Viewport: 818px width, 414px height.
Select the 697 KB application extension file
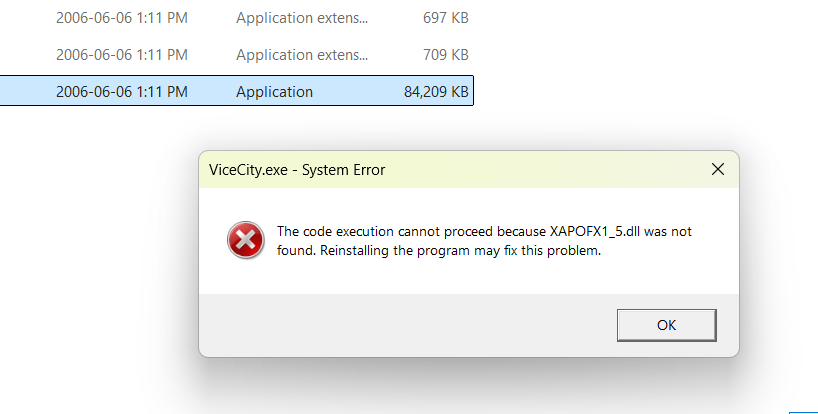coord(236,18)
